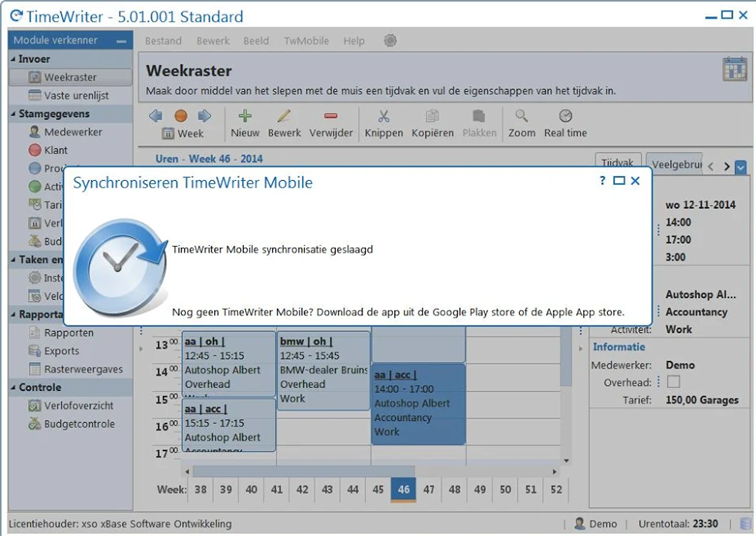Click the Knippen scissors icon
This screenshot has height=536, width=756.
[384, 116]
